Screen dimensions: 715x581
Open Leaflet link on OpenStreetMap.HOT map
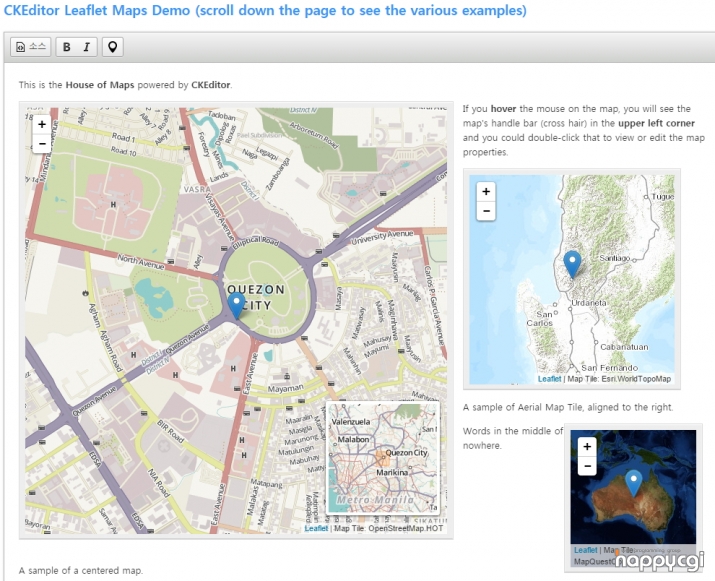coord(316,528)
